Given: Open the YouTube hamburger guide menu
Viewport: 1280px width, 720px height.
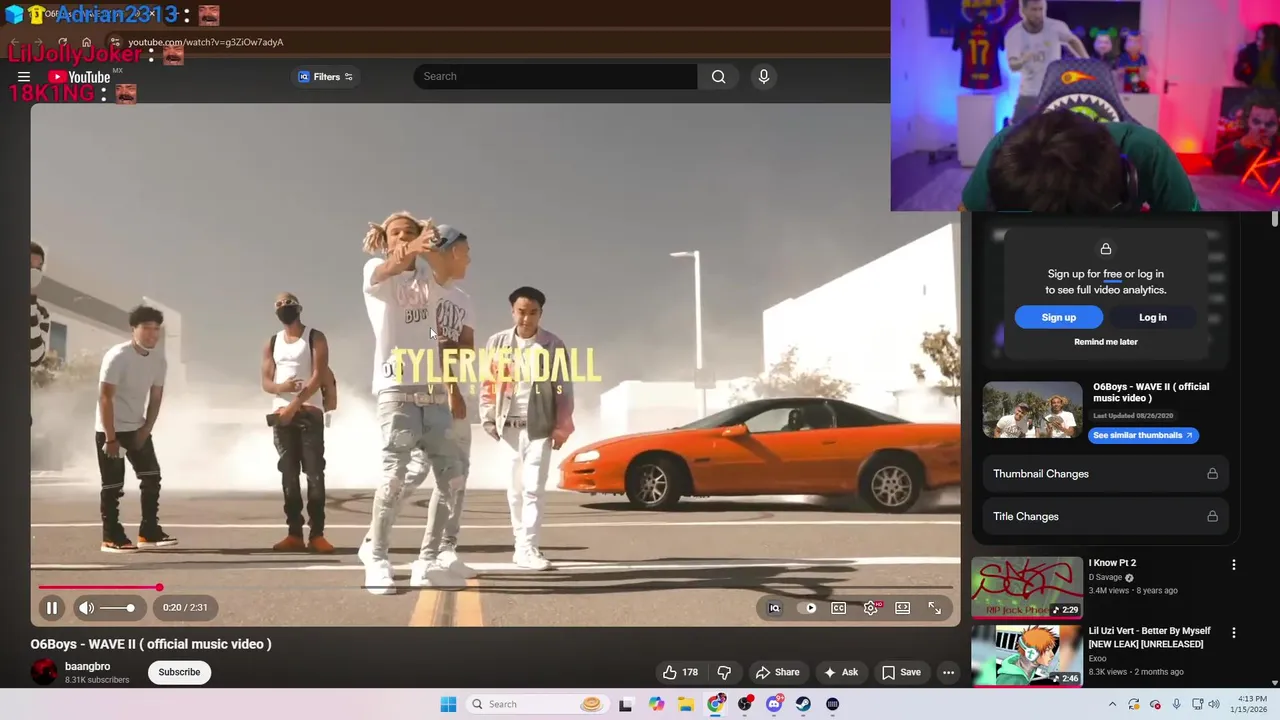Looking at the screenshot, I should [24, 77].
